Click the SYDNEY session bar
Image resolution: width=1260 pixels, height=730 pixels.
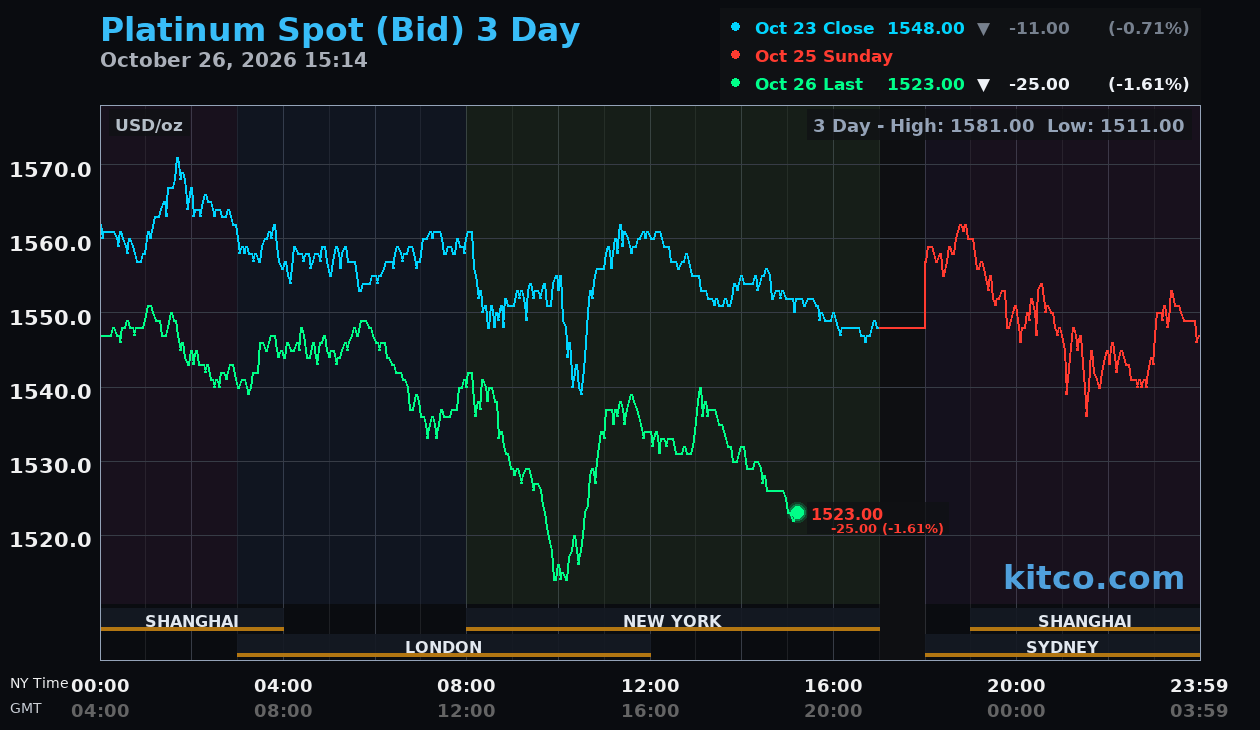1062,646
